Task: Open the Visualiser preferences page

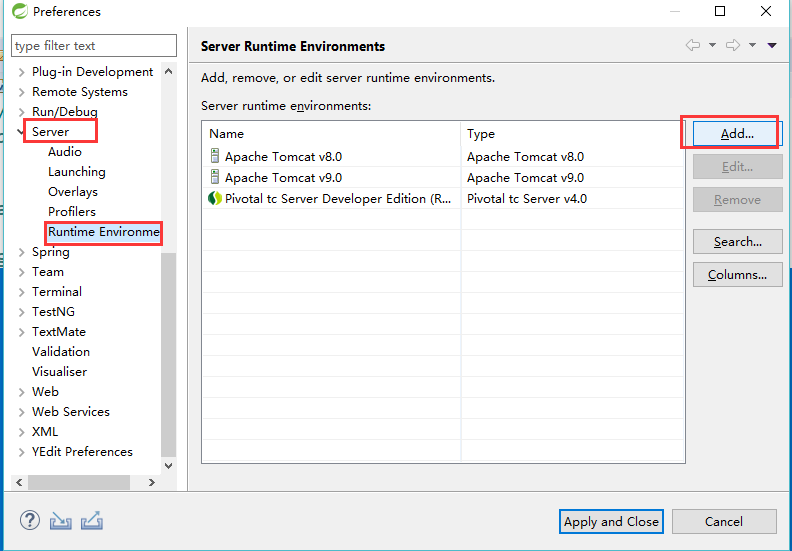Action: click(60, 372)
